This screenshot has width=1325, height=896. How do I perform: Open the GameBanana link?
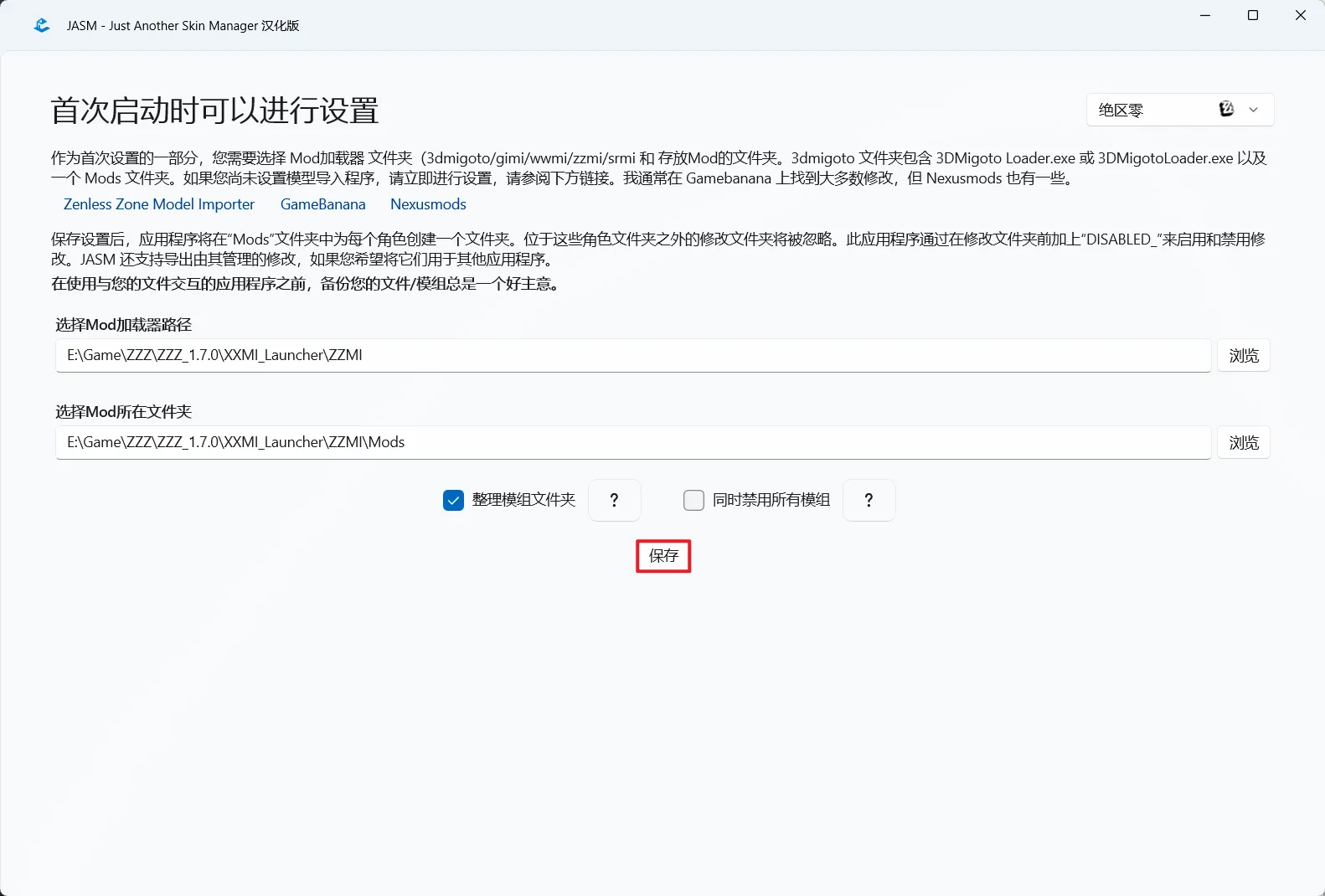click(323, 204)
